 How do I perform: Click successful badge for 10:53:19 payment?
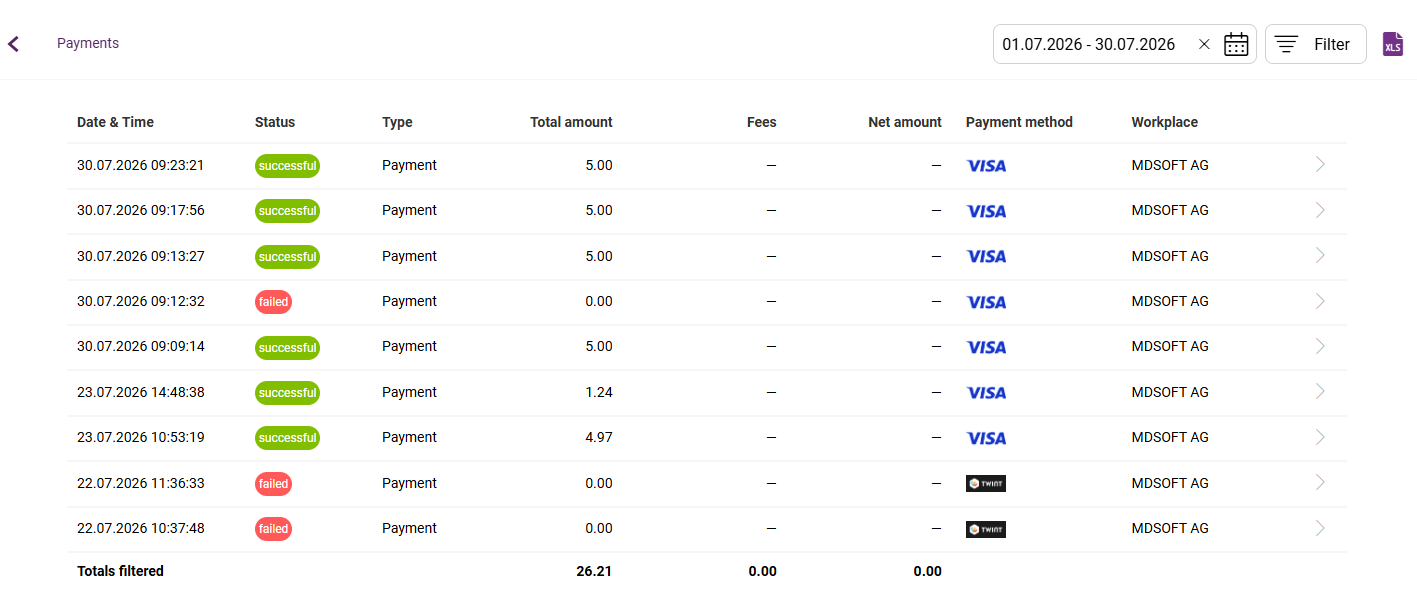point(287,438)
